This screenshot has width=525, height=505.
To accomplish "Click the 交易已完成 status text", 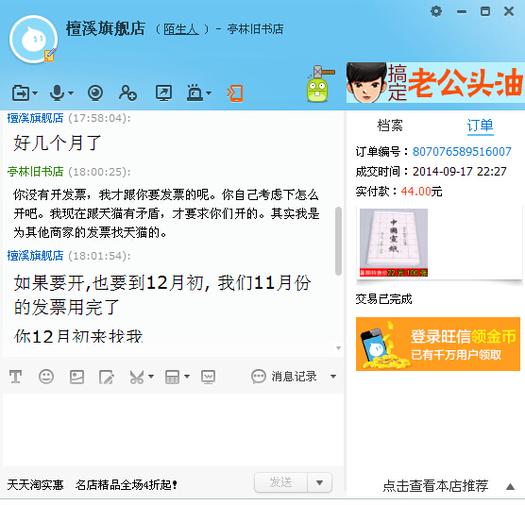I will (384, 299).
